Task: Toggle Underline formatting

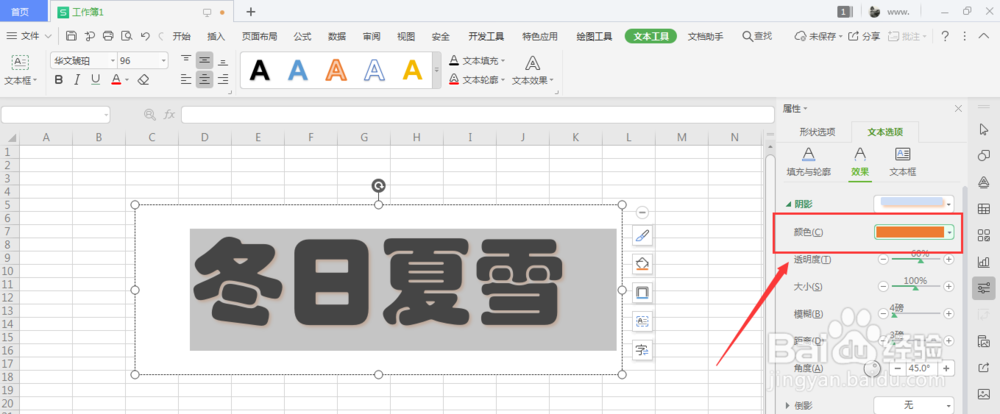Action: 96,80
